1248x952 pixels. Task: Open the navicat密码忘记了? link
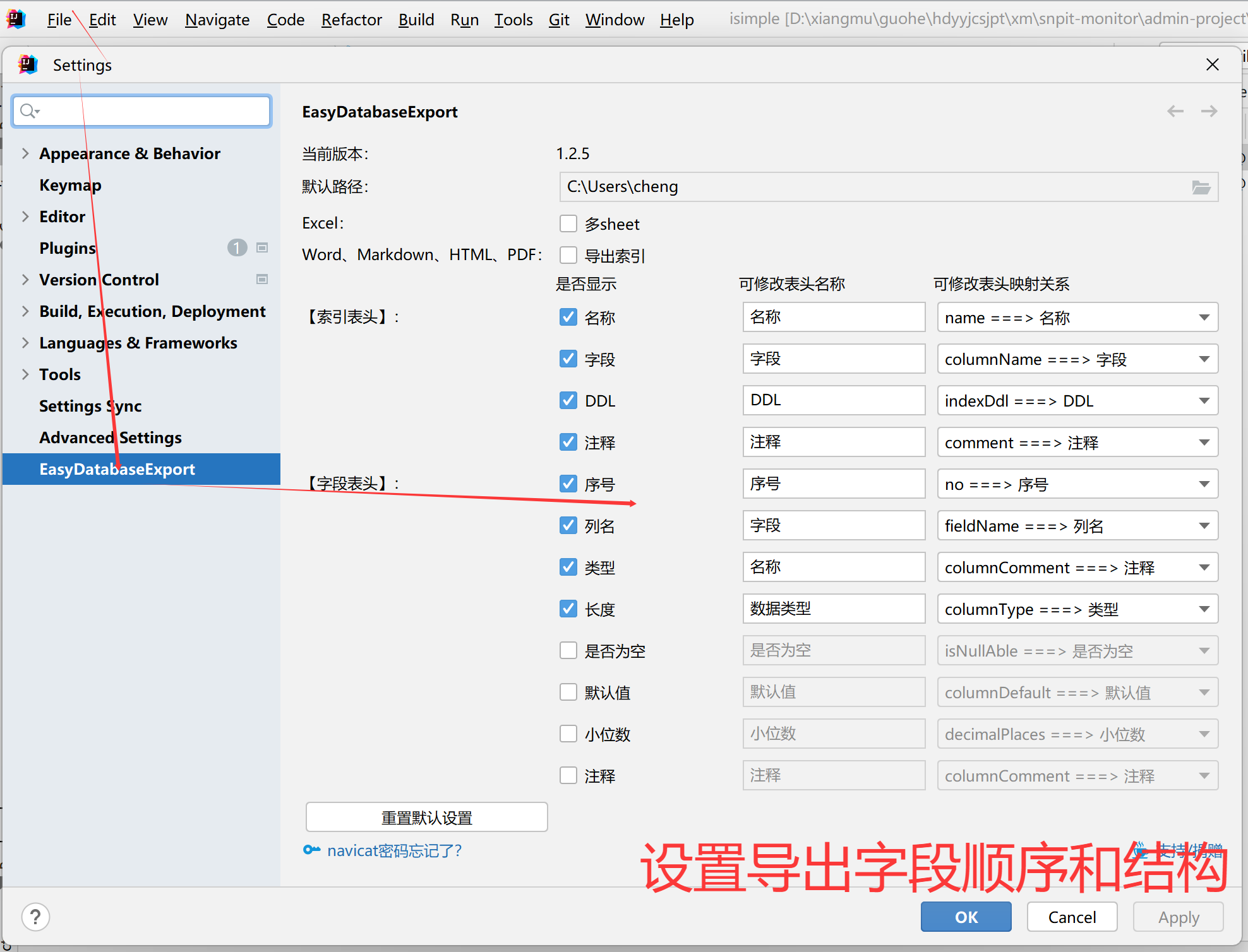tap(395, 850)
